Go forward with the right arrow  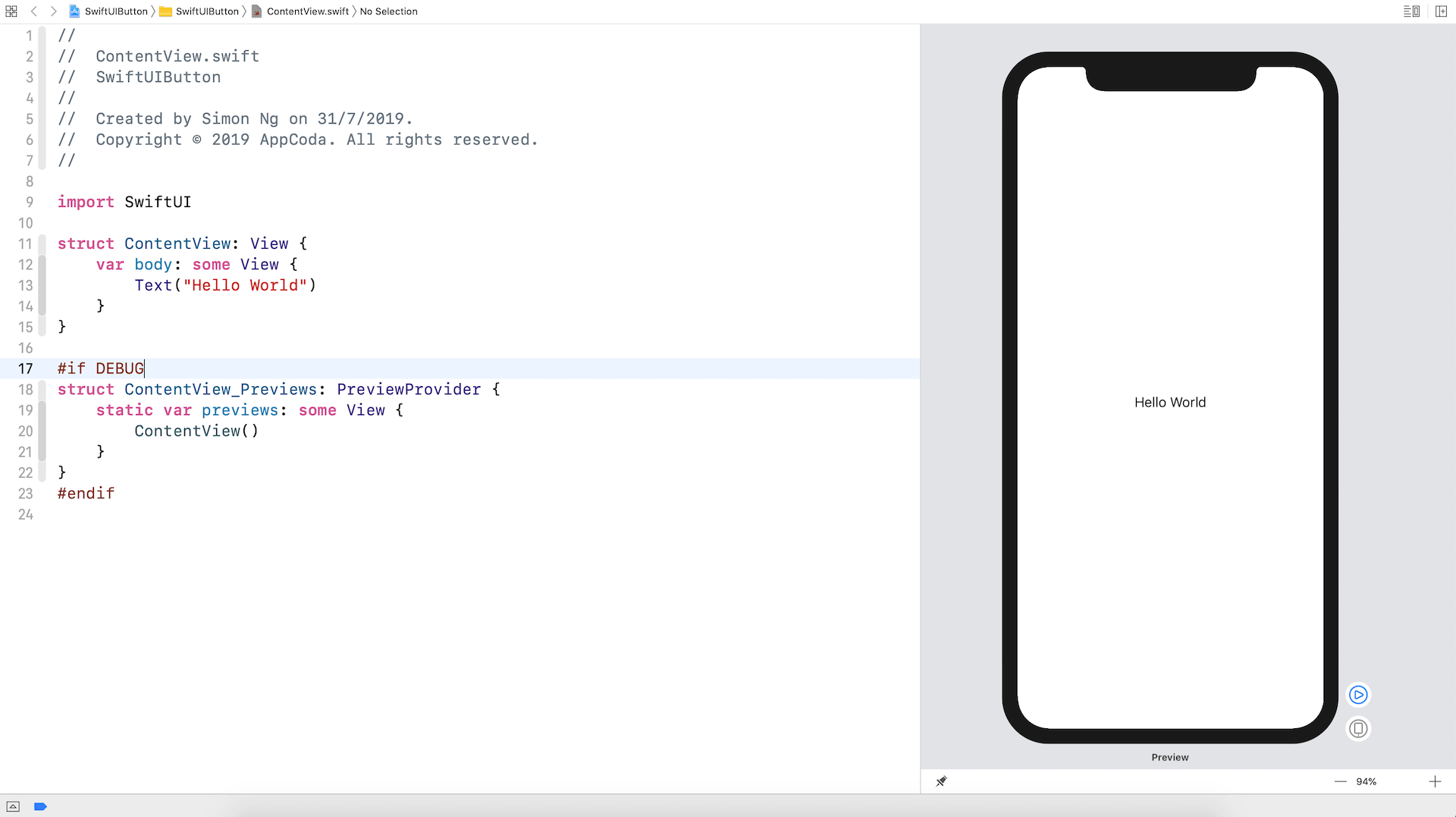pyautogui.click(x=53, y=11)
